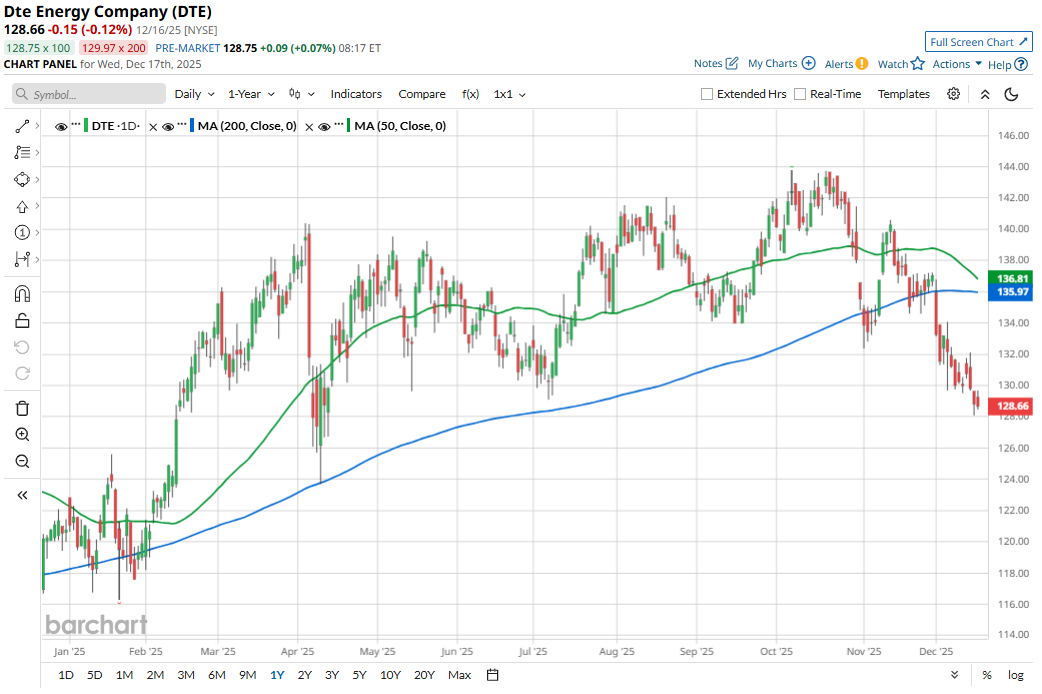Enable the Extended Hrs checkbox

[x=707, y=94]
